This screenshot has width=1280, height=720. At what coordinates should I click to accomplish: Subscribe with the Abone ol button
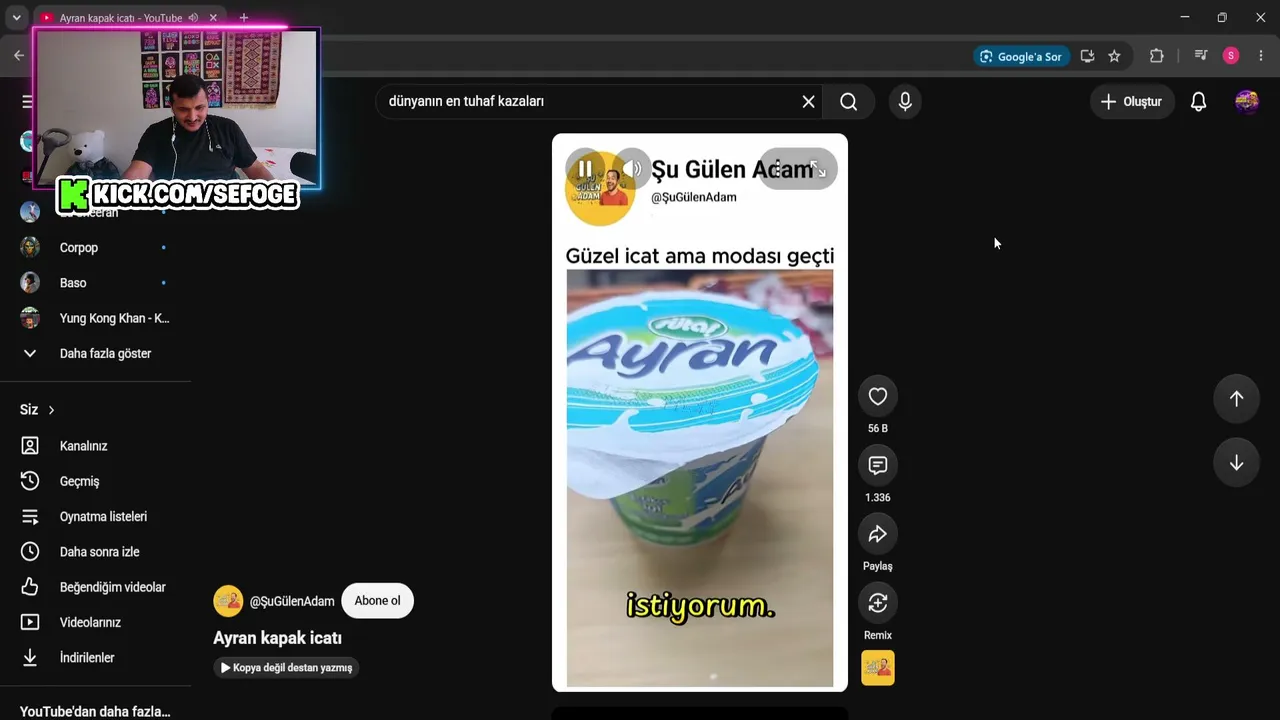377,601
